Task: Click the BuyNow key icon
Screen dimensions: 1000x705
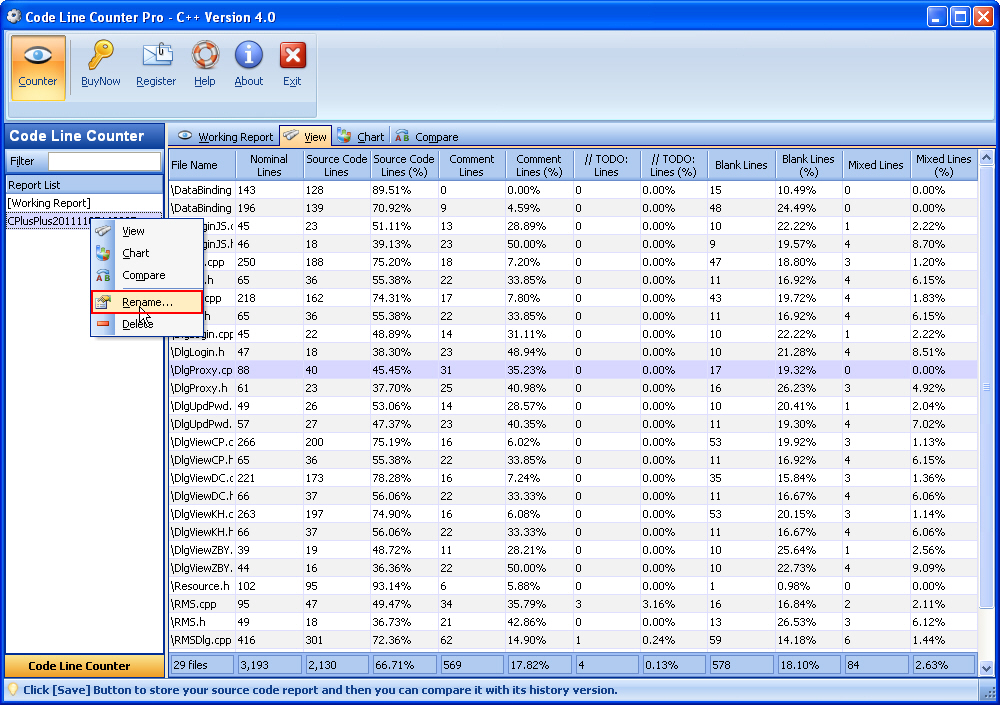Action: click(x=101, y=55)
